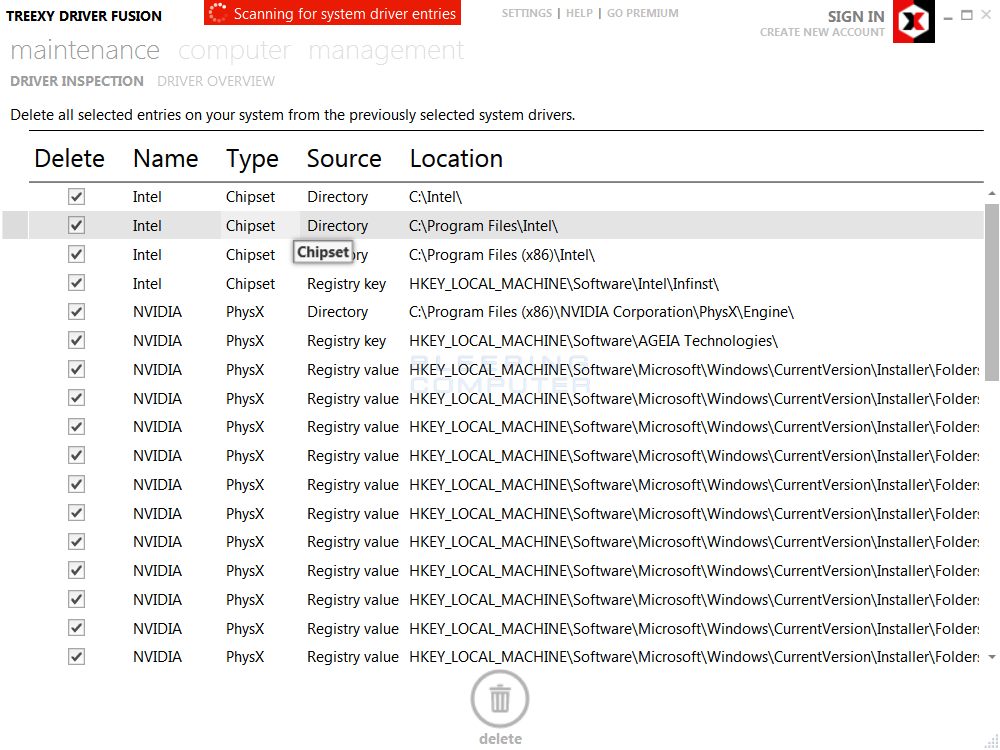Click the scanning spinner icon in the red banner
1000x750 pixels.
[x=218, y=13]
